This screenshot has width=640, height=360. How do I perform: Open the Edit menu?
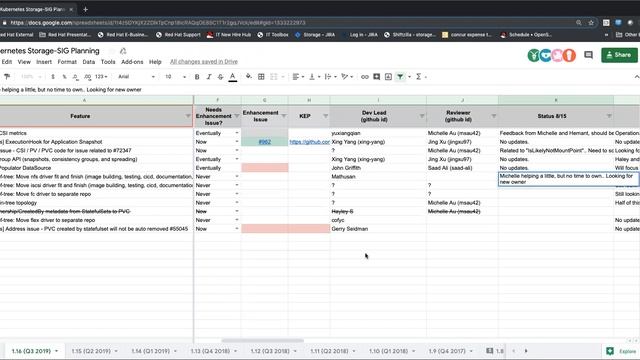click(x=7, y=62)
